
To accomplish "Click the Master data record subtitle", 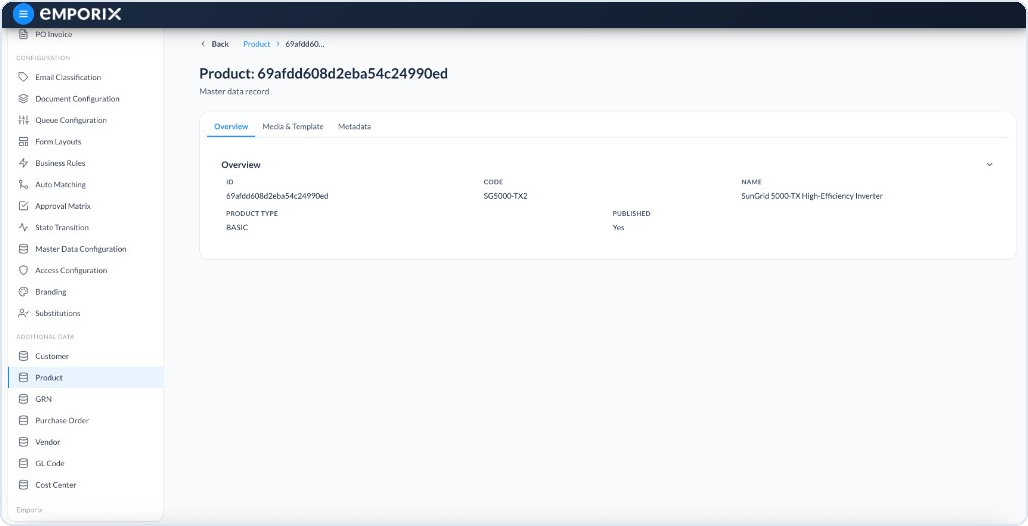I will click(x=234, y=92).
